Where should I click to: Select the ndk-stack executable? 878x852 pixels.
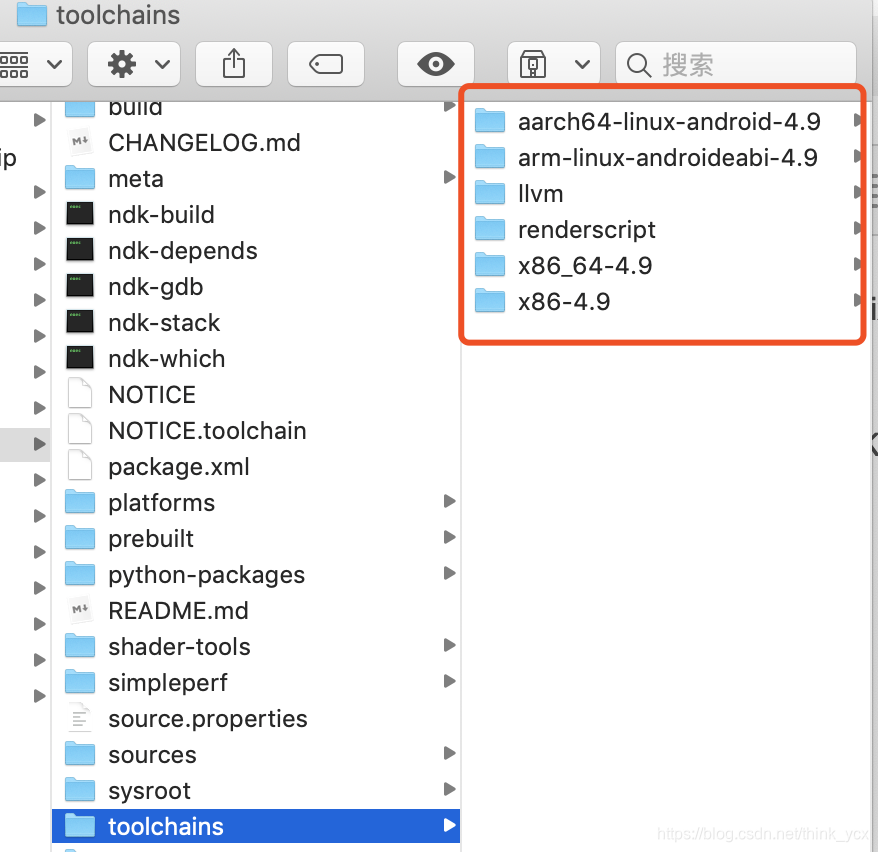coord(256,322)
